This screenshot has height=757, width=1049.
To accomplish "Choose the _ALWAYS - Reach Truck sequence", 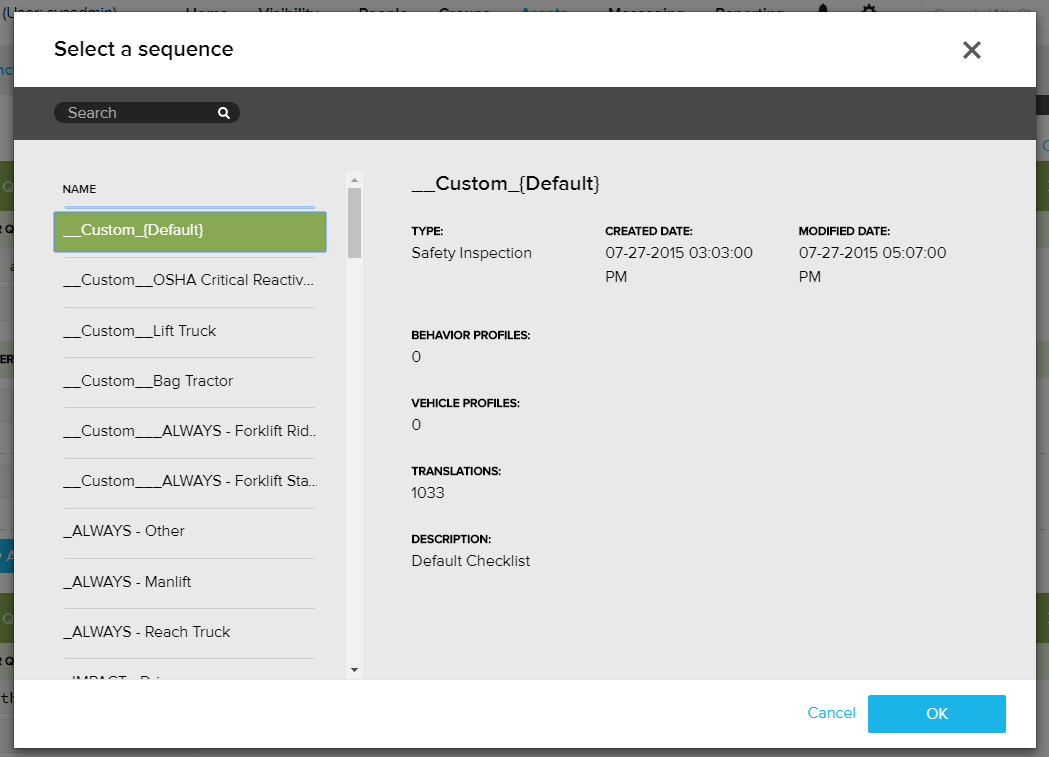I will click(x=189, y=632).
